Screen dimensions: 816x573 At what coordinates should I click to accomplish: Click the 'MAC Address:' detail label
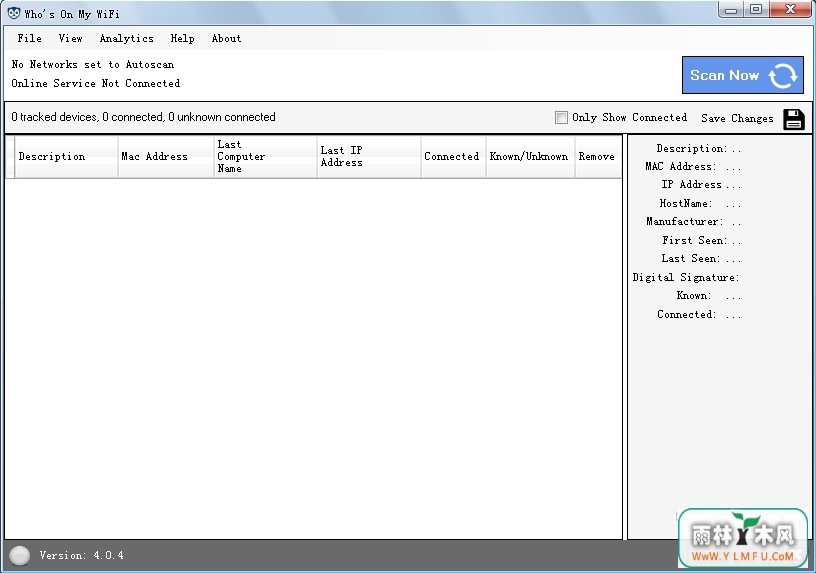[680, 167]
